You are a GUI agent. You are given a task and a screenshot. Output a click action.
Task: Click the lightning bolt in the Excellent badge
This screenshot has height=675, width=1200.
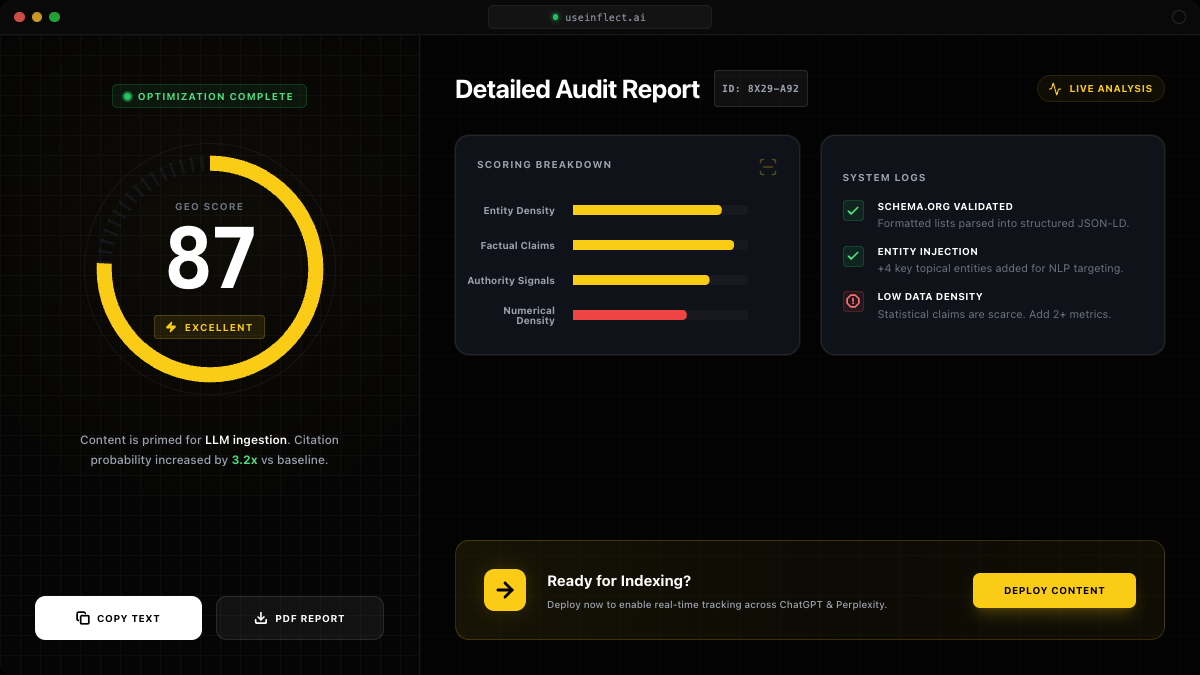click(x=169, y=327)
